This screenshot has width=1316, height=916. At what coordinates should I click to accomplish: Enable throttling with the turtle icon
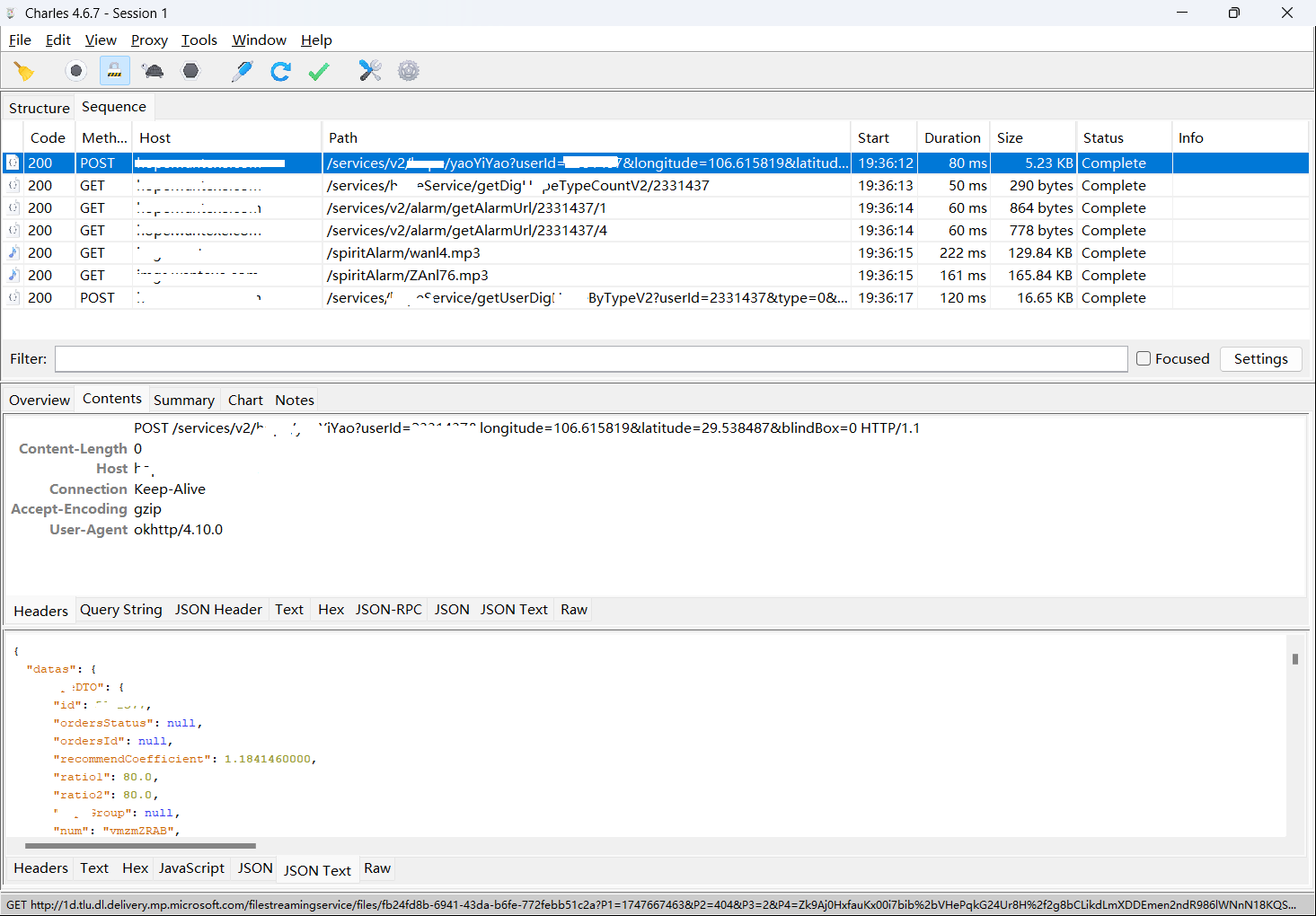153,71
